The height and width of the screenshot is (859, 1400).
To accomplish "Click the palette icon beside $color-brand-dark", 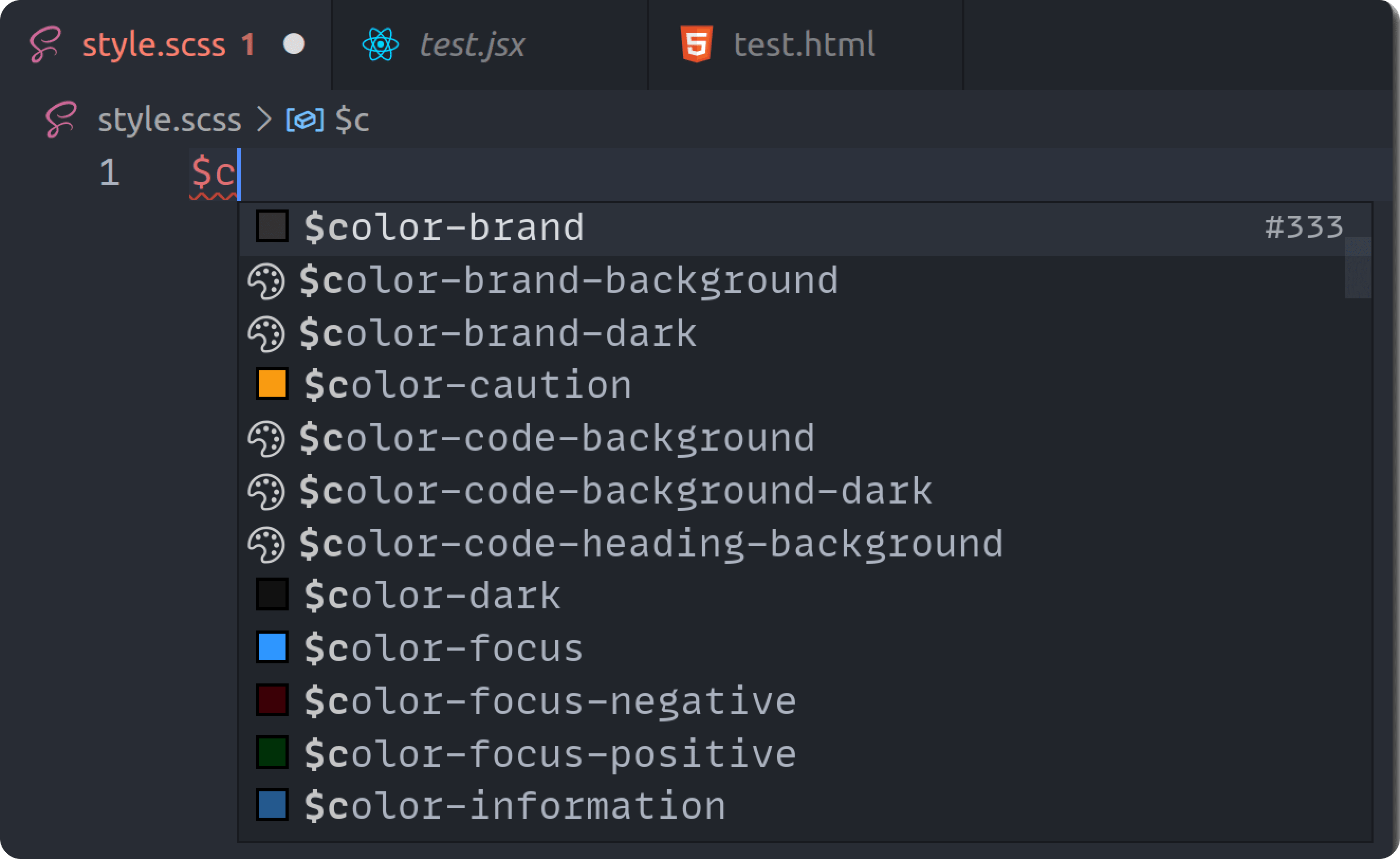I will pos(266,334).
